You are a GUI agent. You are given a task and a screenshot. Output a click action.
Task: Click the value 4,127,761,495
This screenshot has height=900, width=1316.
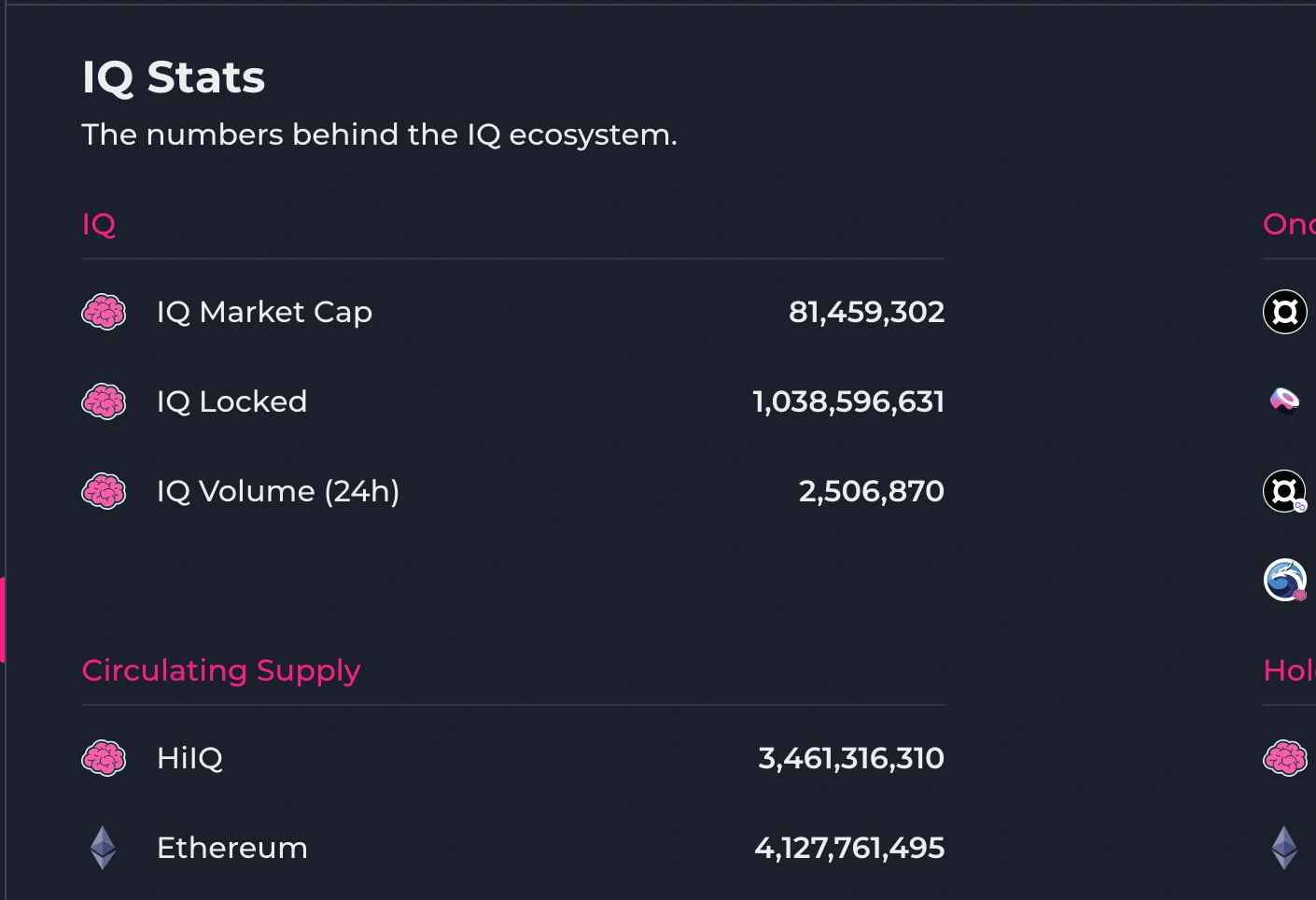click(850, 848)
